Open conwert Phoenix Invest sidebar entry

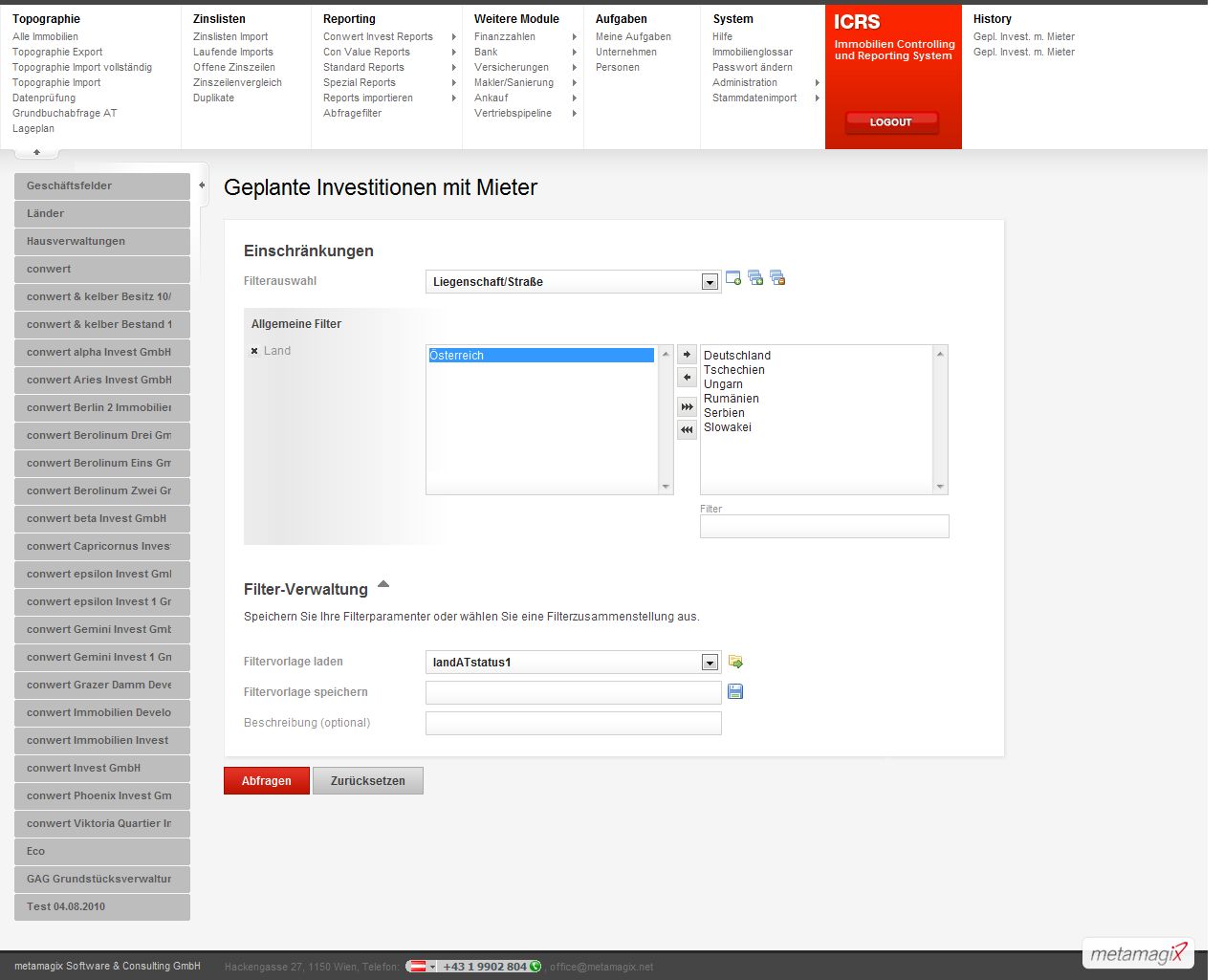point(102,795)
